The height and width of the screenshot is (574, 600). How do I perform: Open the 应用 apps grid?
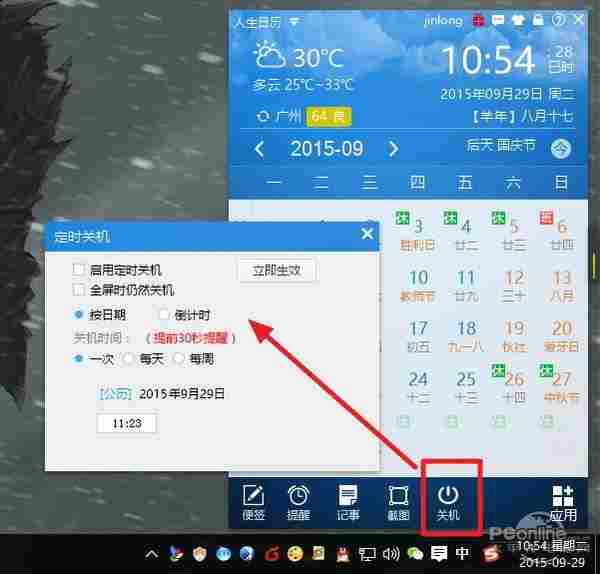coord(562,503)
